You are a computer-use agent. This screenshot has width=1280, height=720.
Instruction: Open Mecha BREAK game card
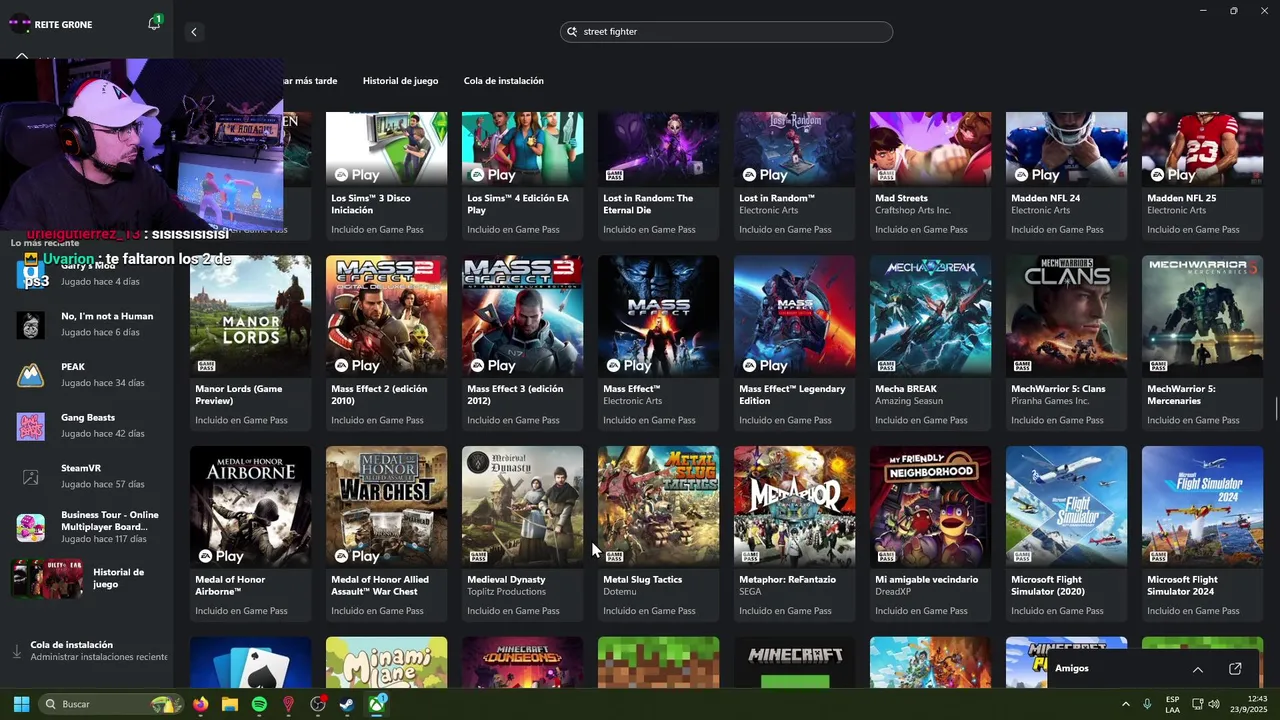coord(930,344)
